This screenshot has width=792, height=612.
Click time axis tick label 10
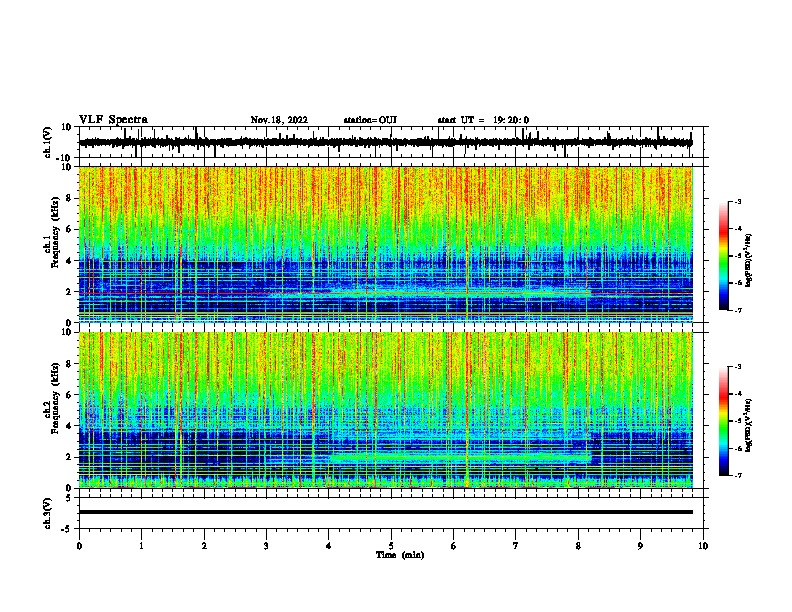pos(703,546)
